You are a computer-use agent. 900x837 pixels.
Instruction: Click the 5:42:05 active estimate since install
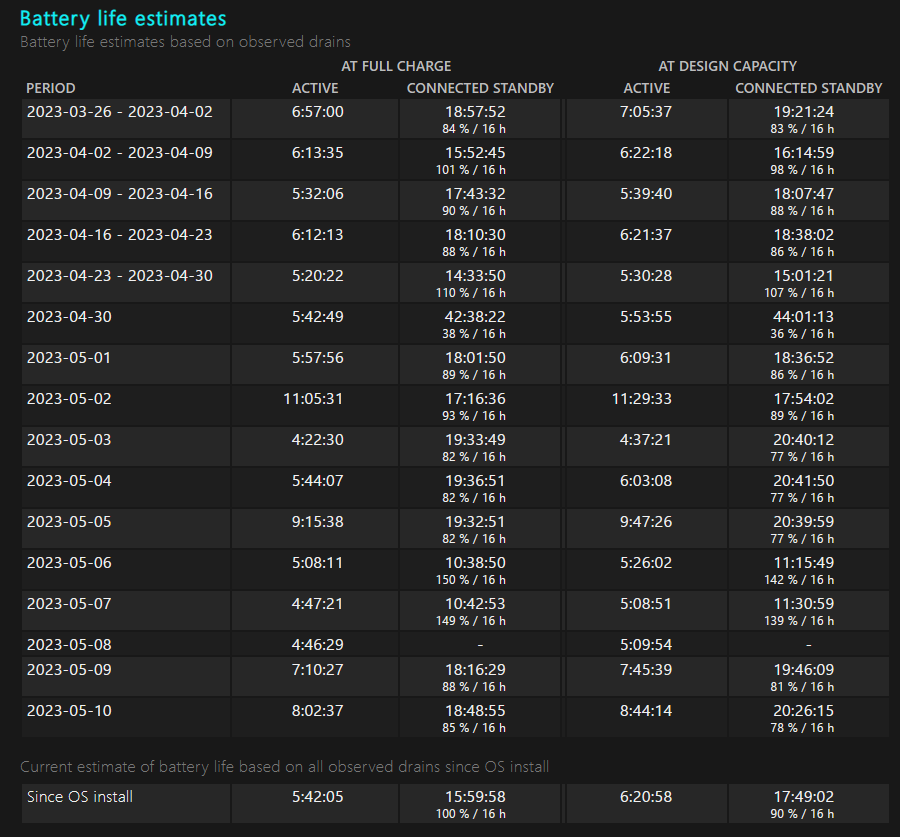[317, 797]
